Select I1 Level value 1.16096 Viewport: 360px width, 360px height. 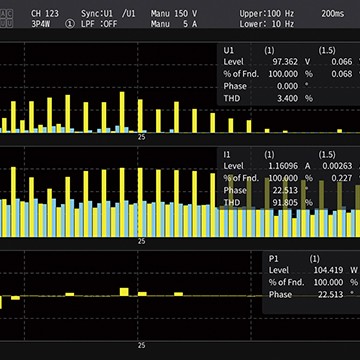283,166
